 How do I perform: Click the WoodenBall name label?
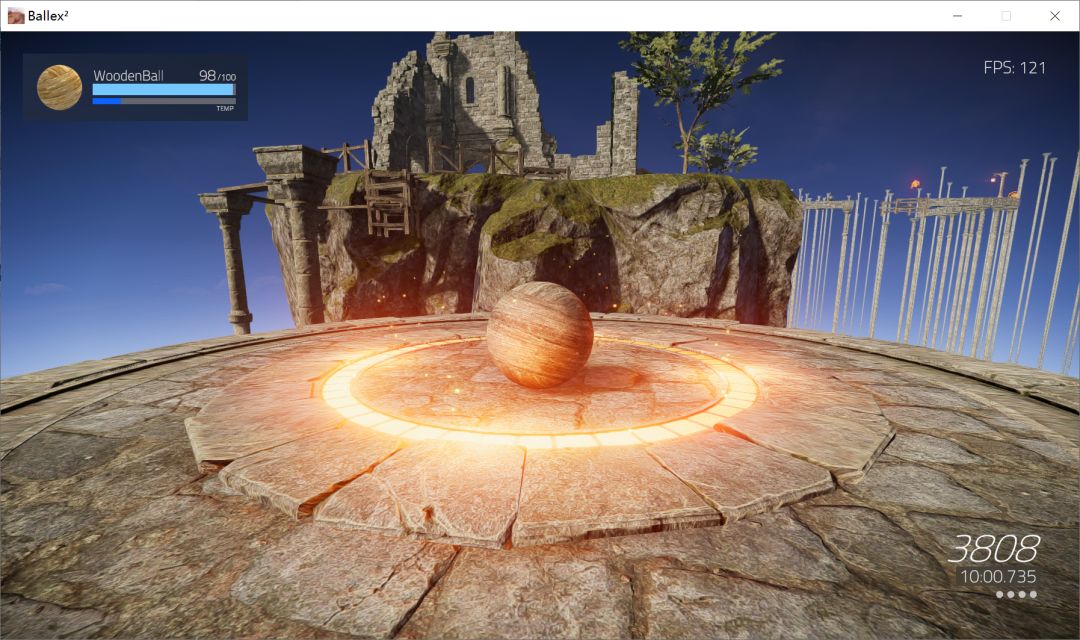click(128, 76)
